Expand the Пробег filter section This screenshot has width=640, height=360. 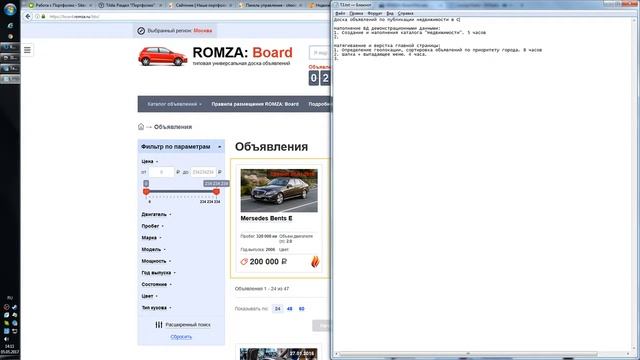coord(152,226)
